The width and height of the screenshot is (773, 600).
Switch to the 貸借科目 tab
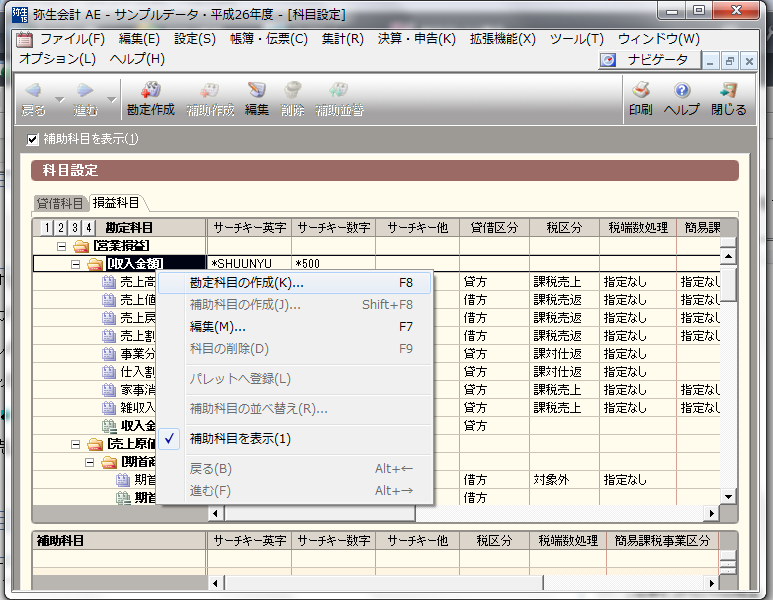pos(61,202)
